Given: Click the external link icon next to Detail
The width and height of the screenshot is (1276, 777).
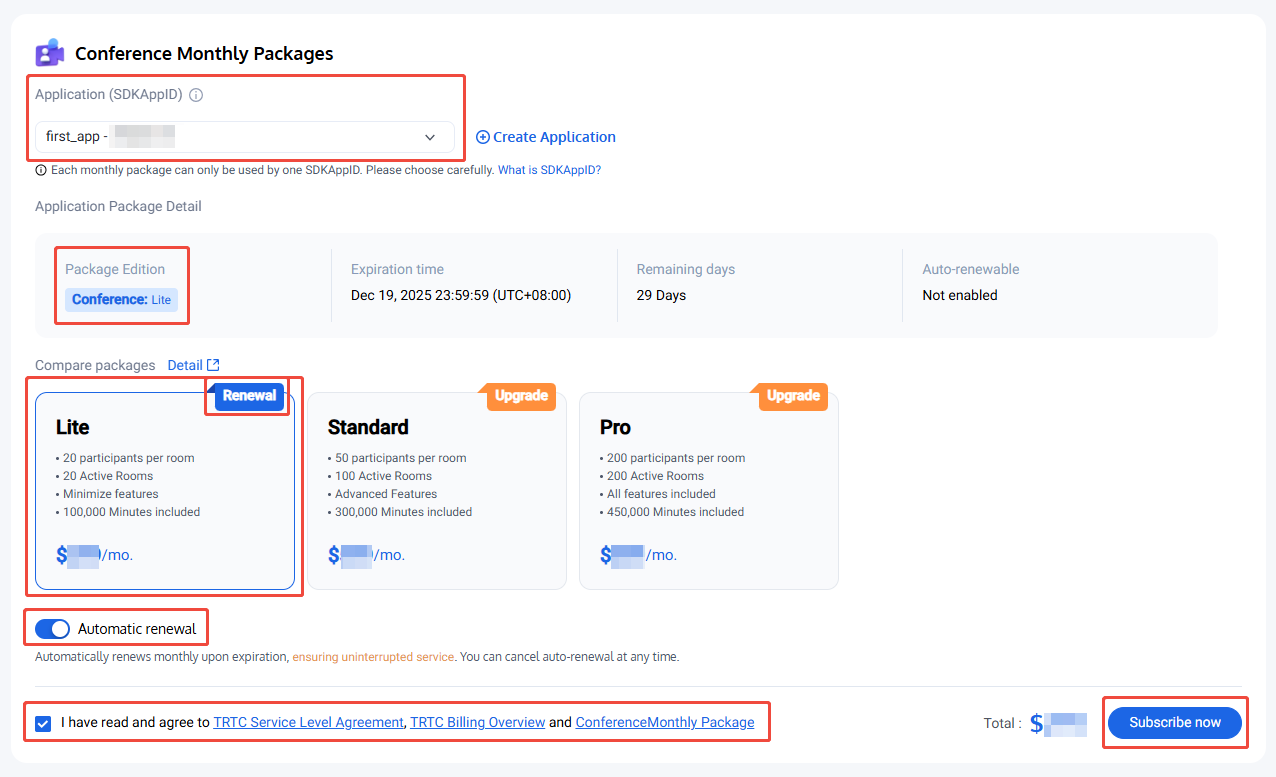Looking at the screenshot, I should pyautogui.click(x=213, y=365).
